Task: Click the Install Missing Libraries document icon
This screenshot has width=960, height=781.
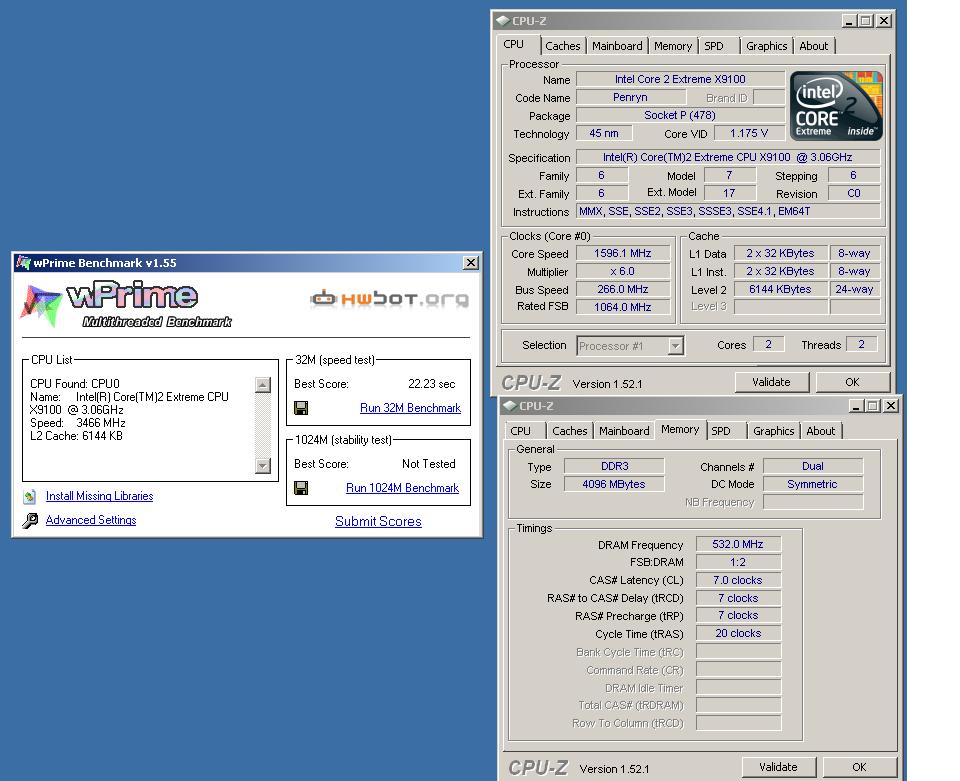Action: point(29,496)
